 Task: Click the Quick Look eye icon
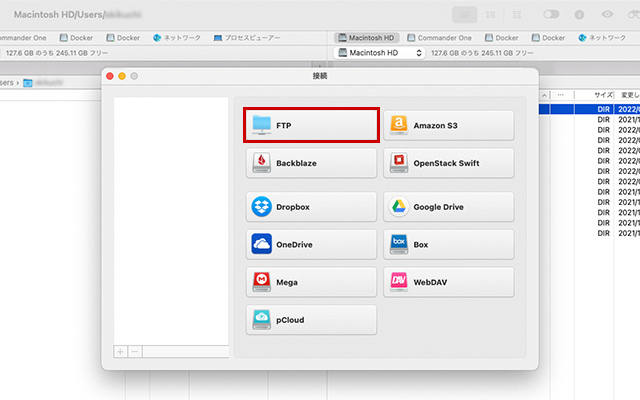click(607, 14)
